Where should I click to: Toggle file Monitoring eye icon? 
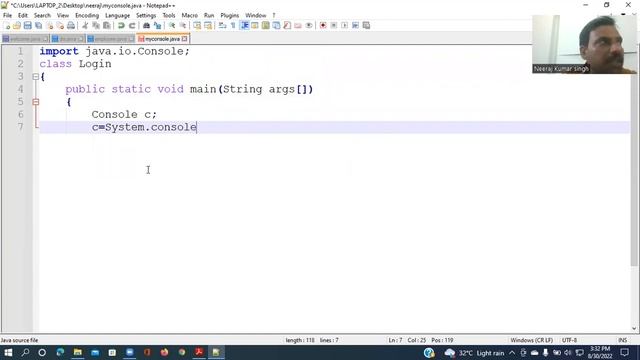pos(309,26)
